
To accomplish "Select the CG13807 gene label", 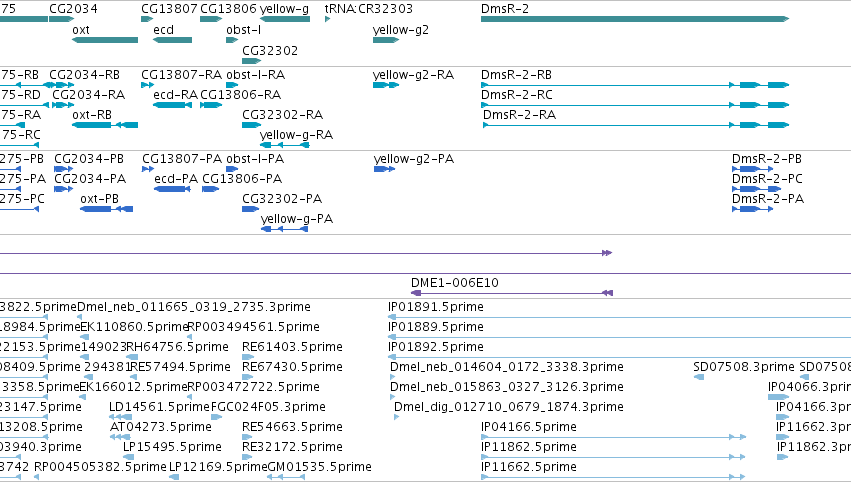I will click(169, 9).
